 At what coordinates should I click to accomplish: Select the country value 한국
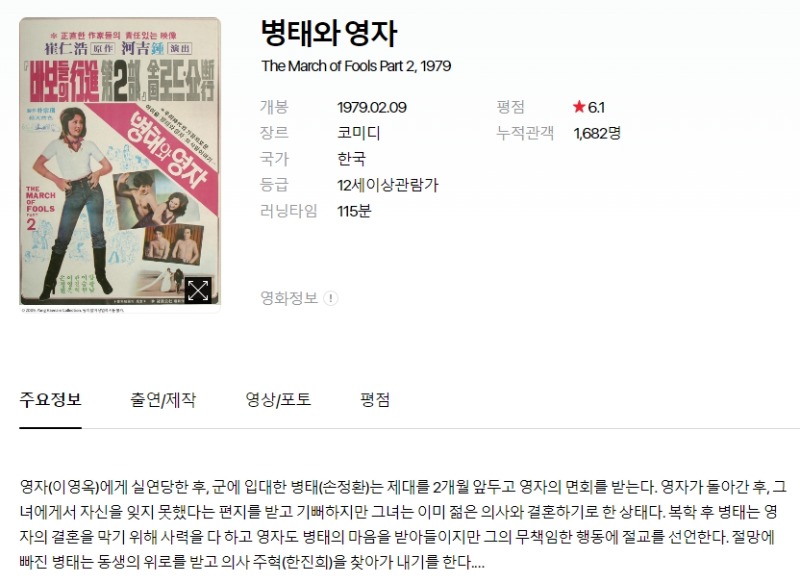click(x=351, y=159)
